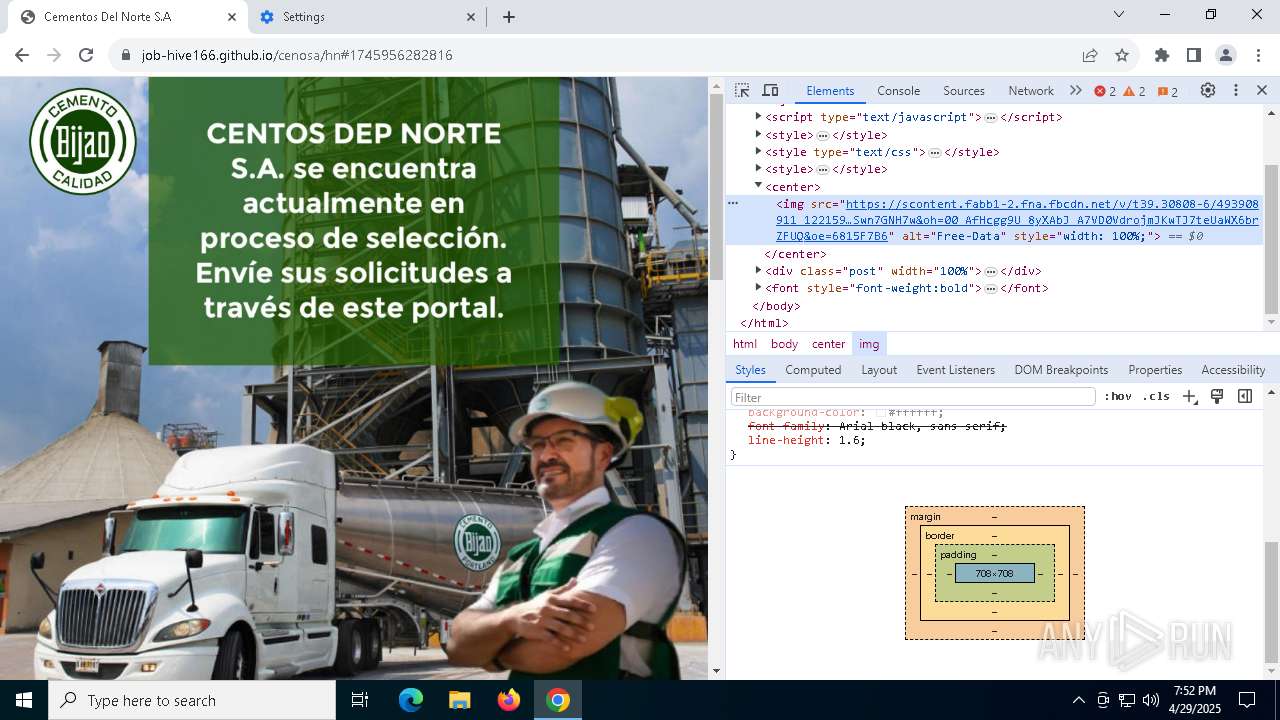Viewport: 1280px width, 720px height.
Task: Toggle Chrome side panel icon
Action: tap(1194, 55)
